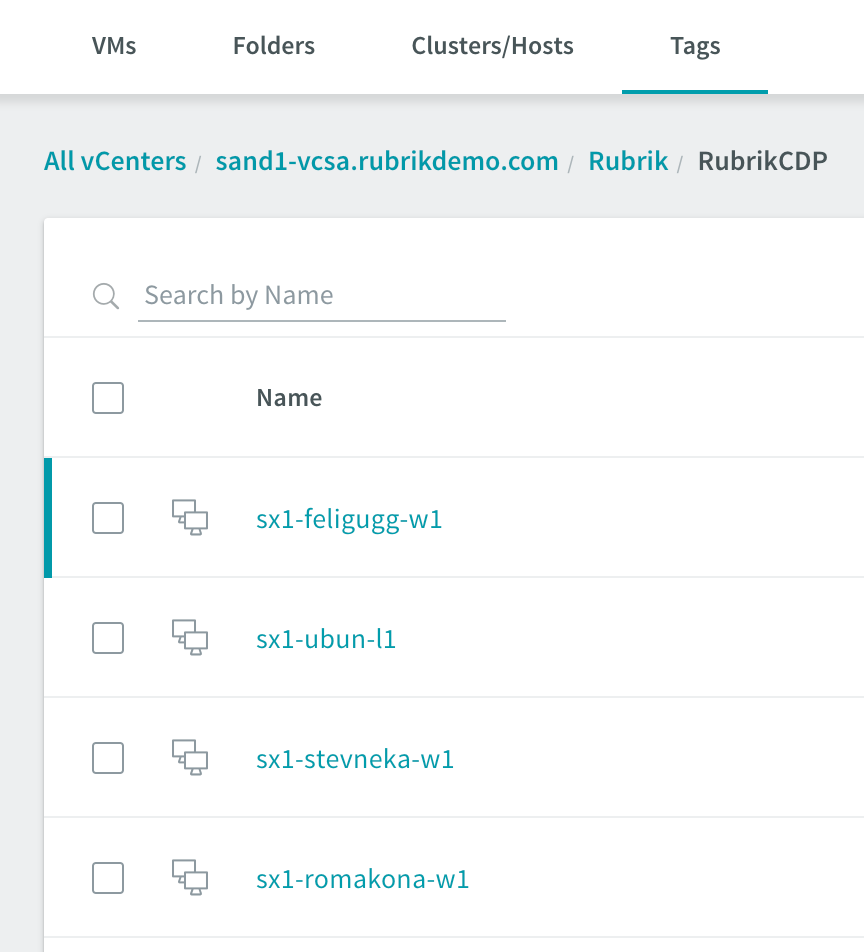The width and height of the screenshot is (864, 952).
Task: Click the VM icon beside sx1-stevneka-w1
Action: coord(190,757)
